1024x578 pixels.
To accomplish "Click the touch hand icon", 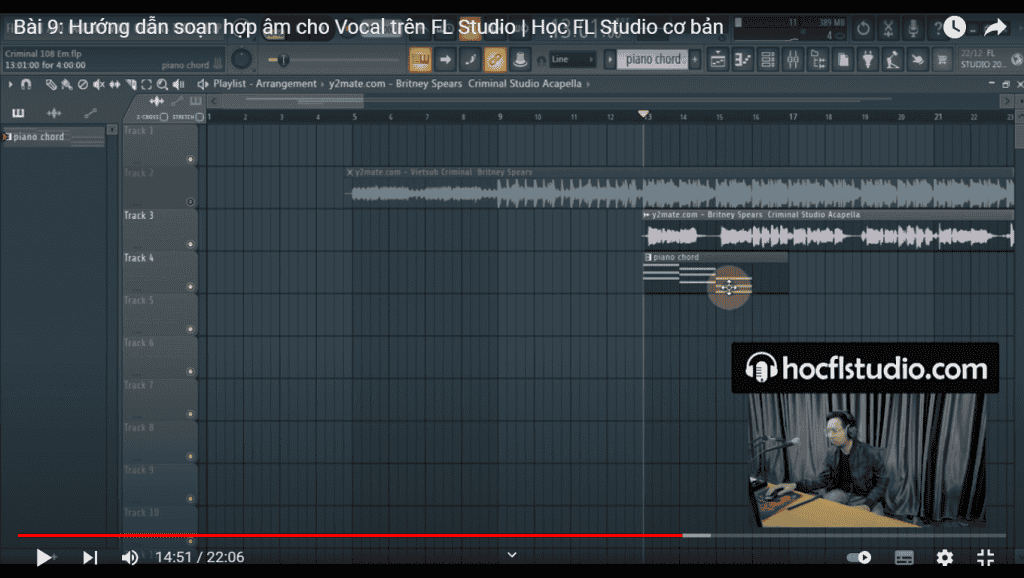I will [x=918, y=60].
